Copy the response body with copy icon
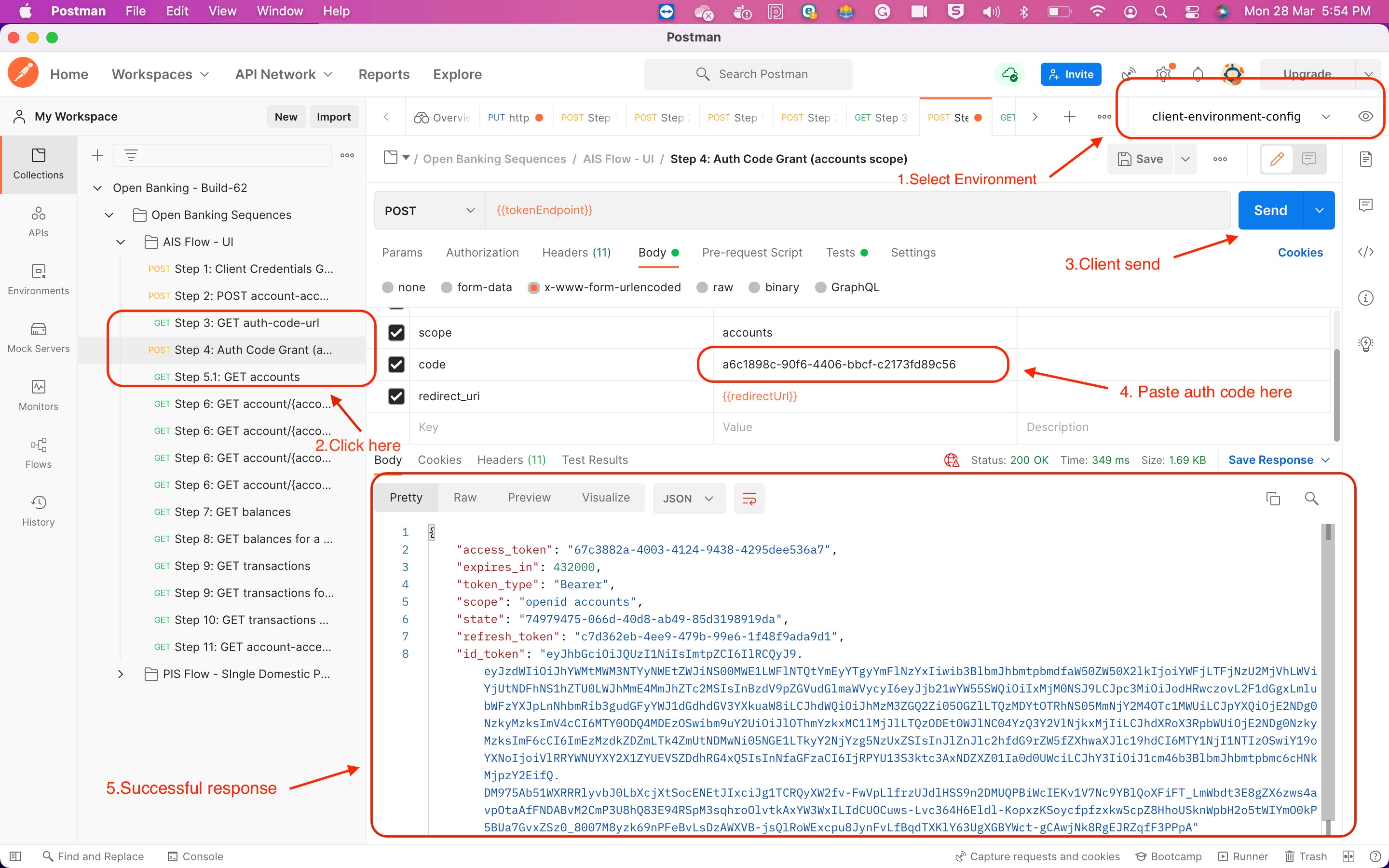The height and width of the screenshot is (868, 1389). point(1273,498)
